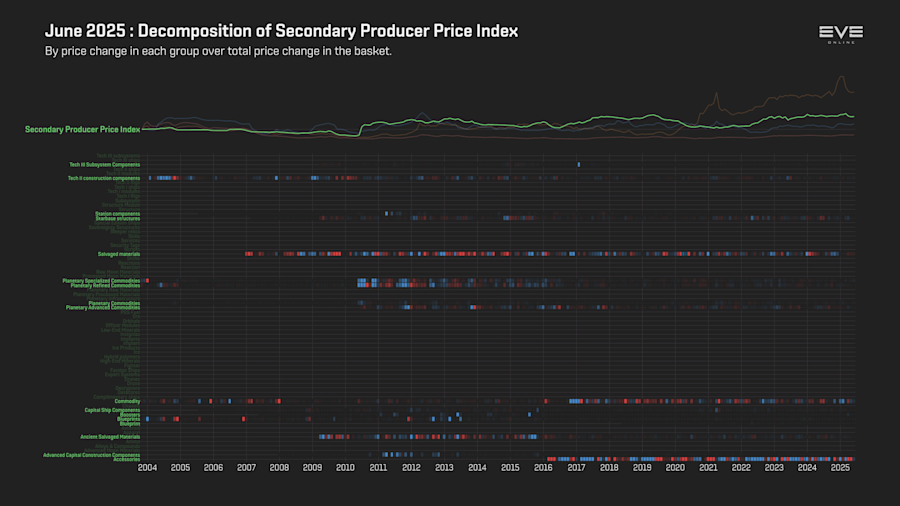Screen dimensions: 900x506
Task: Click the Starbase structures row label
Action: [x=118, y=219]
